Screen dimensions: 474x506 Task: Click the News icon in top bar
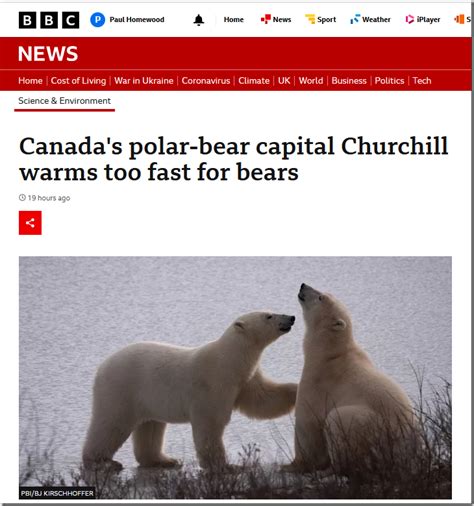coord(266,19)
